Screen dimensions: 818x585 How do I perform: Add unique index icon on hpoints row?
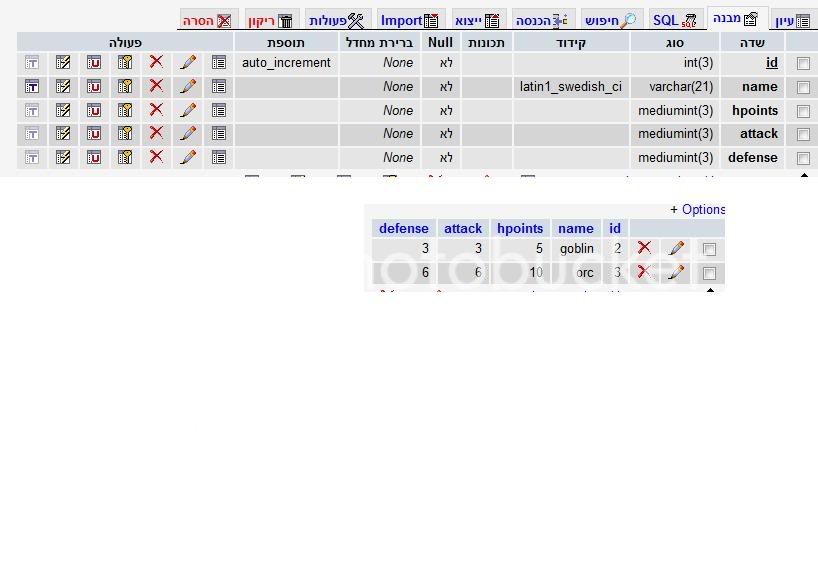click(94, 110)
